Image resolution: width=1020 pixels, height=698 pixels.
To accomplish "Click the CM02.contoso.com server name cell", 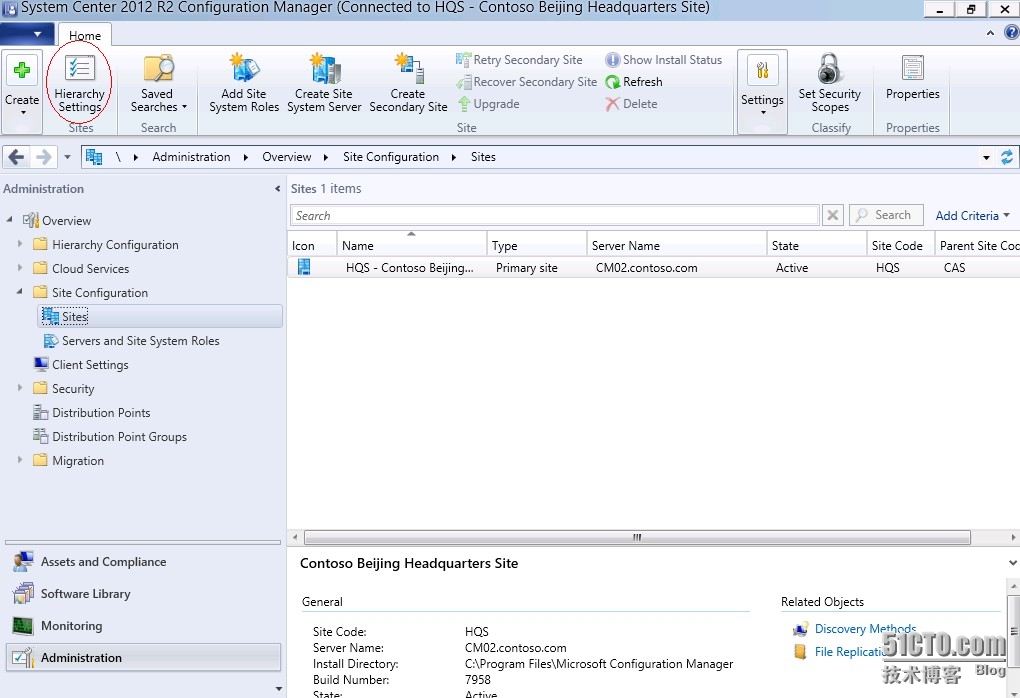I will 647,268.
